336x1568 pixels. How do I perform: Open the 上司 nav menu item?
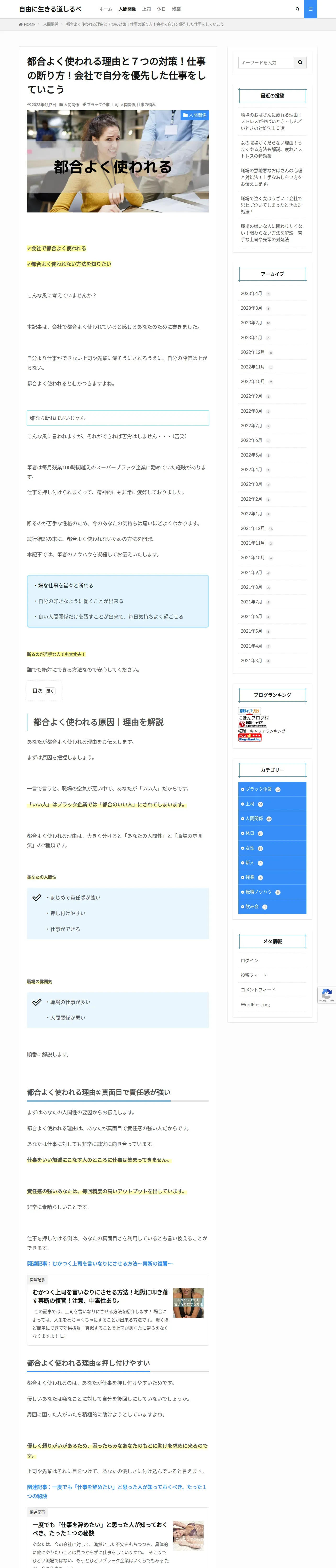click(146, 9)
